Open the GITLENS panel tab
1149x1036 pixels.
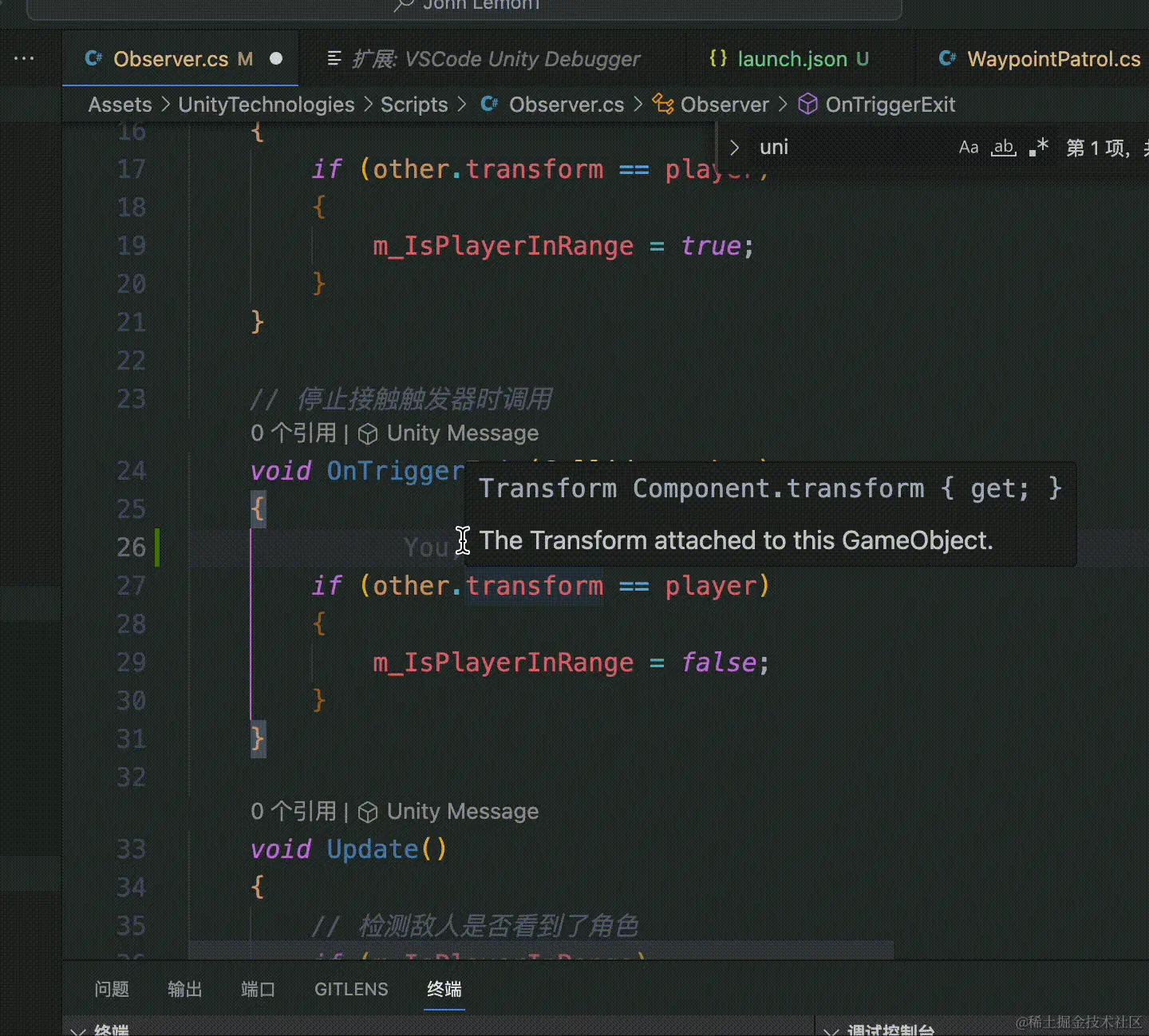pyautogui.click(x=351, y=990)
